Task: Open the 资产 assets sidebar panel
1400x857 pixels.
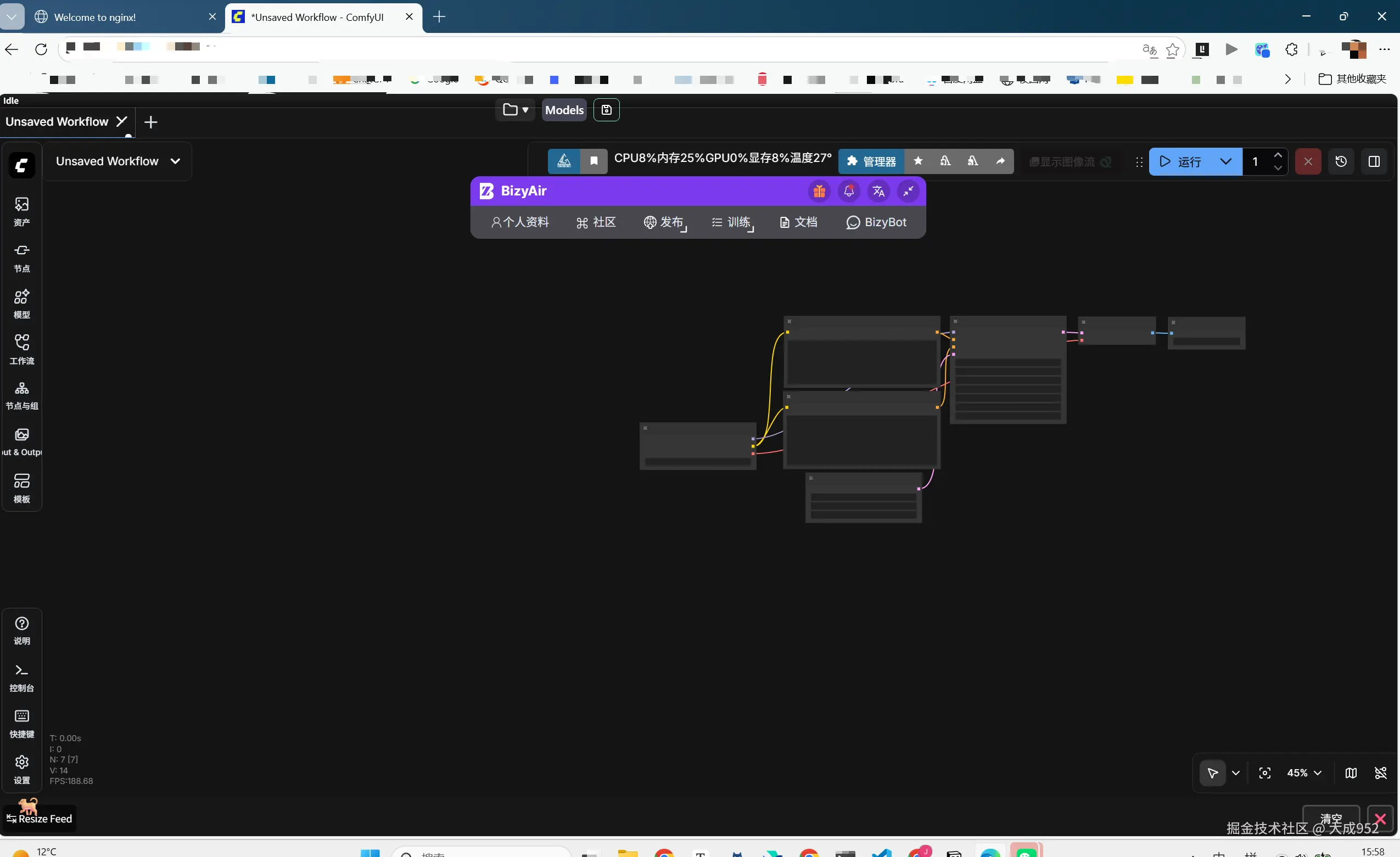Action: 21,211
